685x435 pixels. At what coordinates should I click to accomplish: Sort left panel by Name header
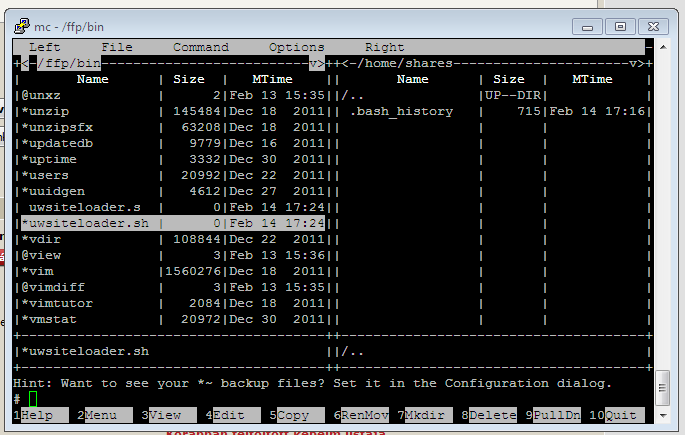(93, 79)
